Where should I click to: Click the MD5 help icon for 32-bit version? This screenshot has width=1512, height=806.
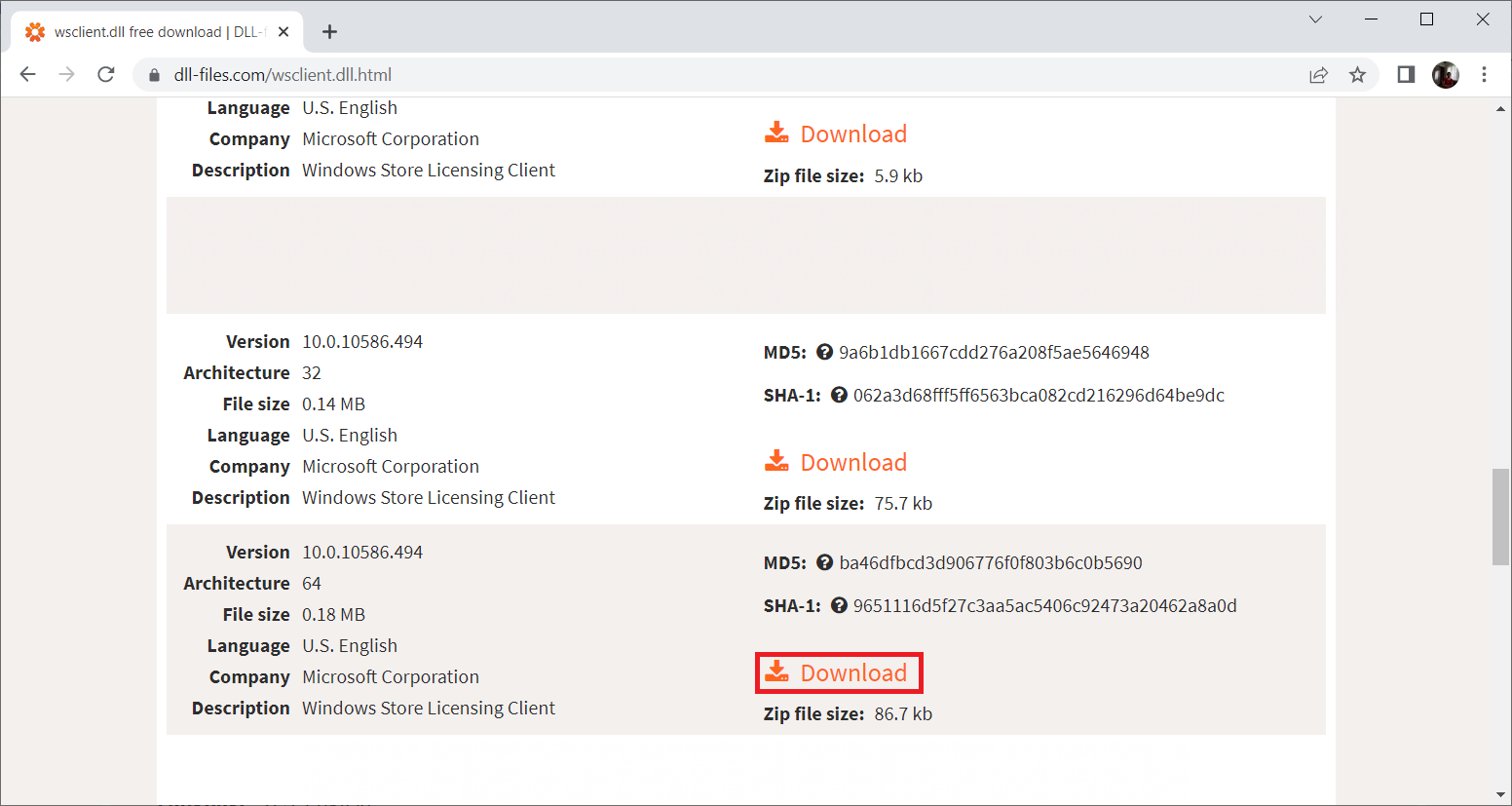coord(824,353)
